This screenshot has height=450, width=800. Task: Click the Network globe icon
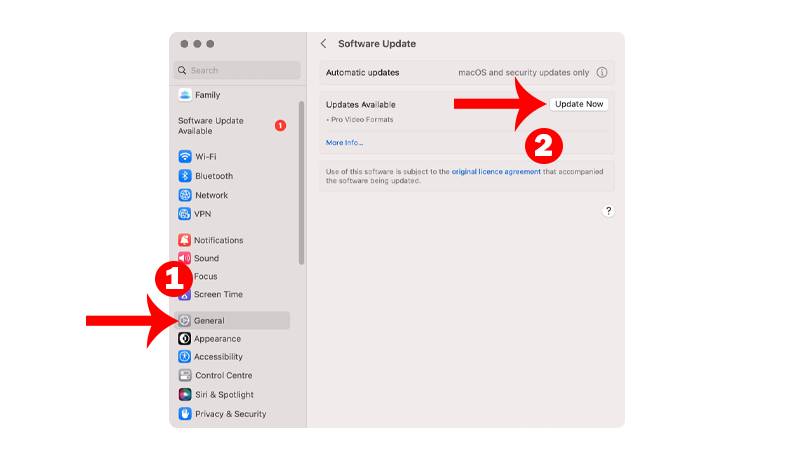[x=185, y=195]
